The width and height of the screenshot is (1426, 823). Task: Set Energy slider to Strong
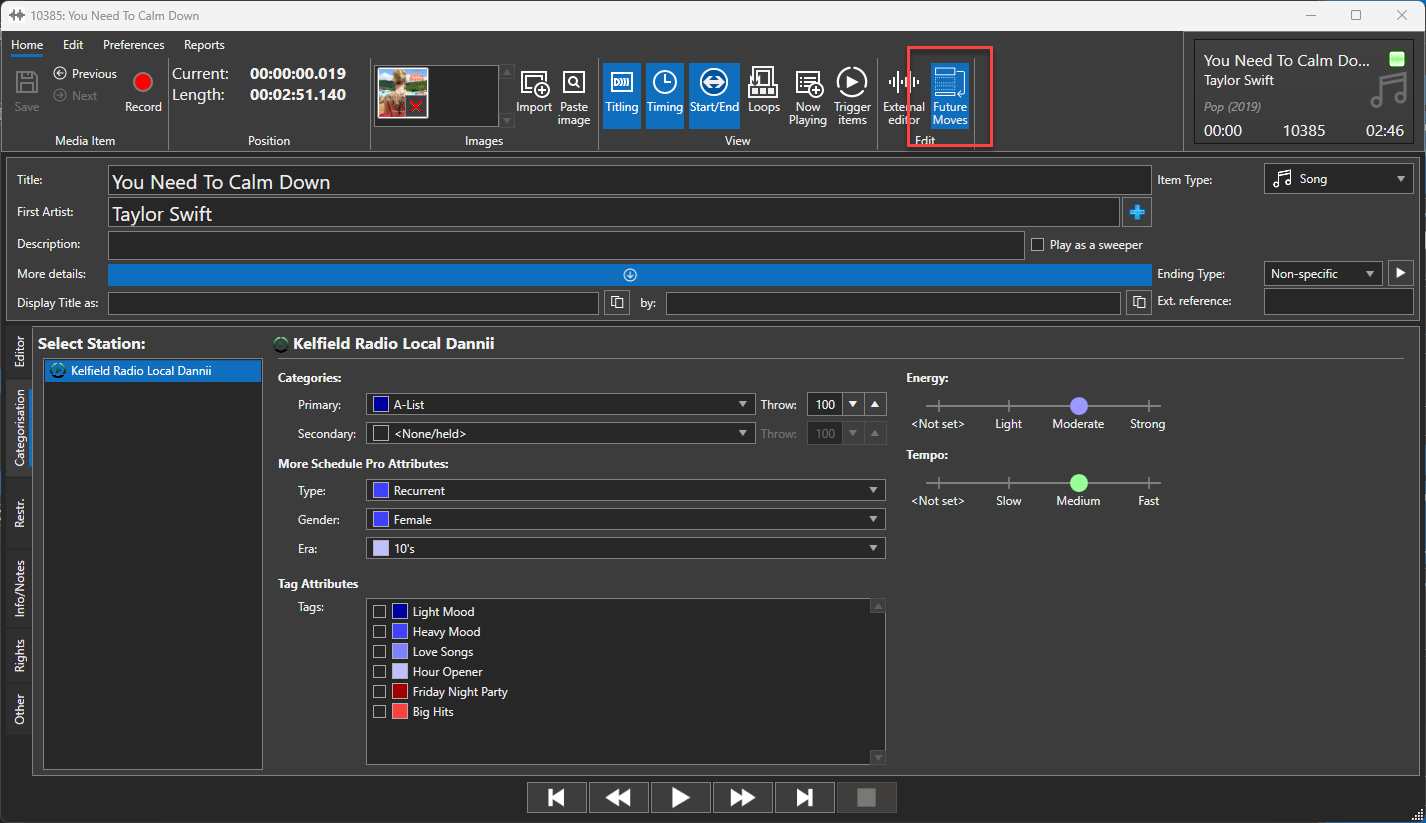[x=1148, y=406]
